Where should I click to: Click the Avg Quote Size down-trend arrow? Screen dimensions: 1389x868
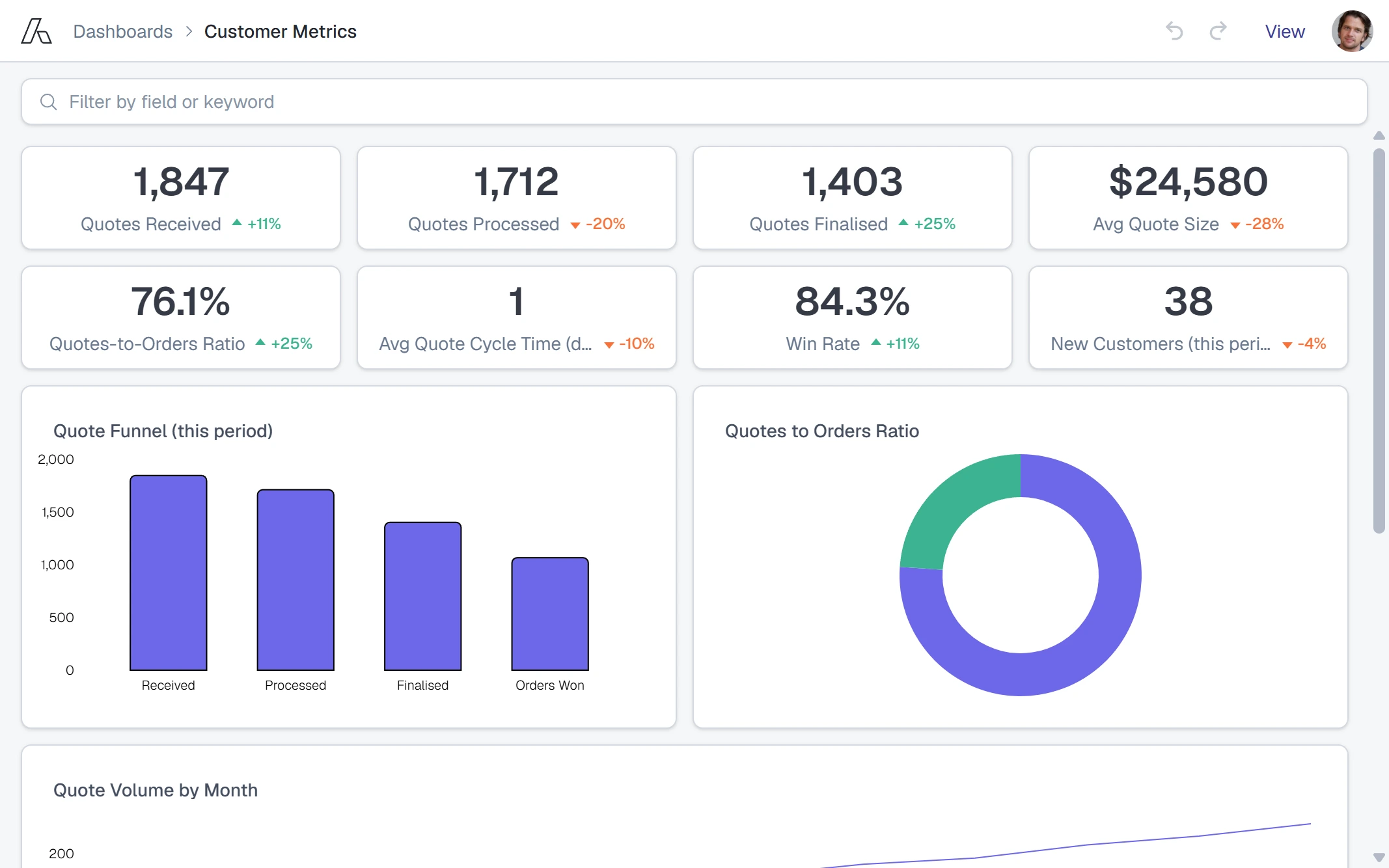1235,225
